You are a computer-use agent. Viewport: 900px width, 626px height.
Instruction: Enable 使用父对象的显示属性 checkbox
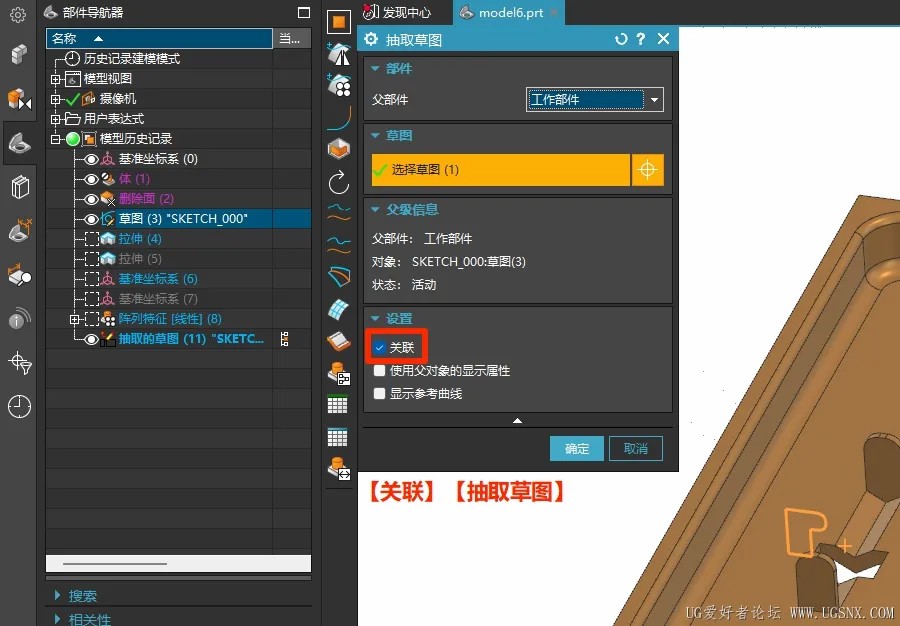pos(379,371)
